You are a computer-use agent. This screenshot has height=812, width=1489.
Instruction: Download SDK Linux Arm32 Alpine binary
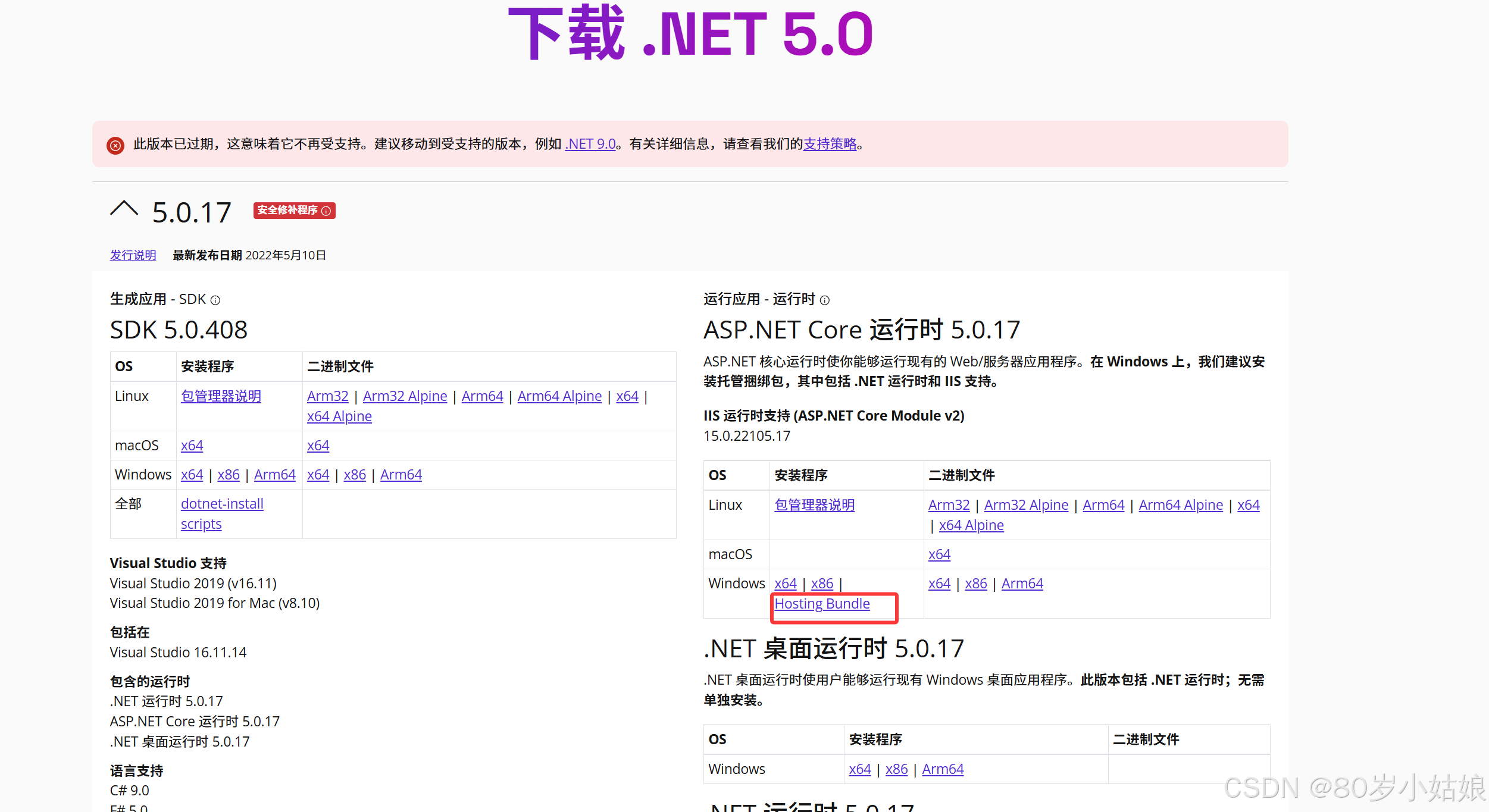(x=405, y=396)
